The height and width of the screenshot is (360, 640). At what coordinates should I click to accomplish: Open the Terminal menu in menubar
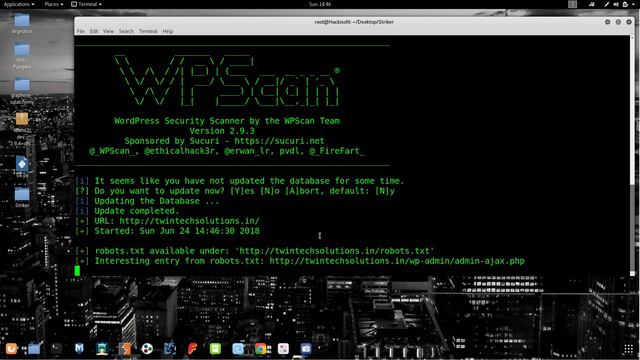pos(148,31)
